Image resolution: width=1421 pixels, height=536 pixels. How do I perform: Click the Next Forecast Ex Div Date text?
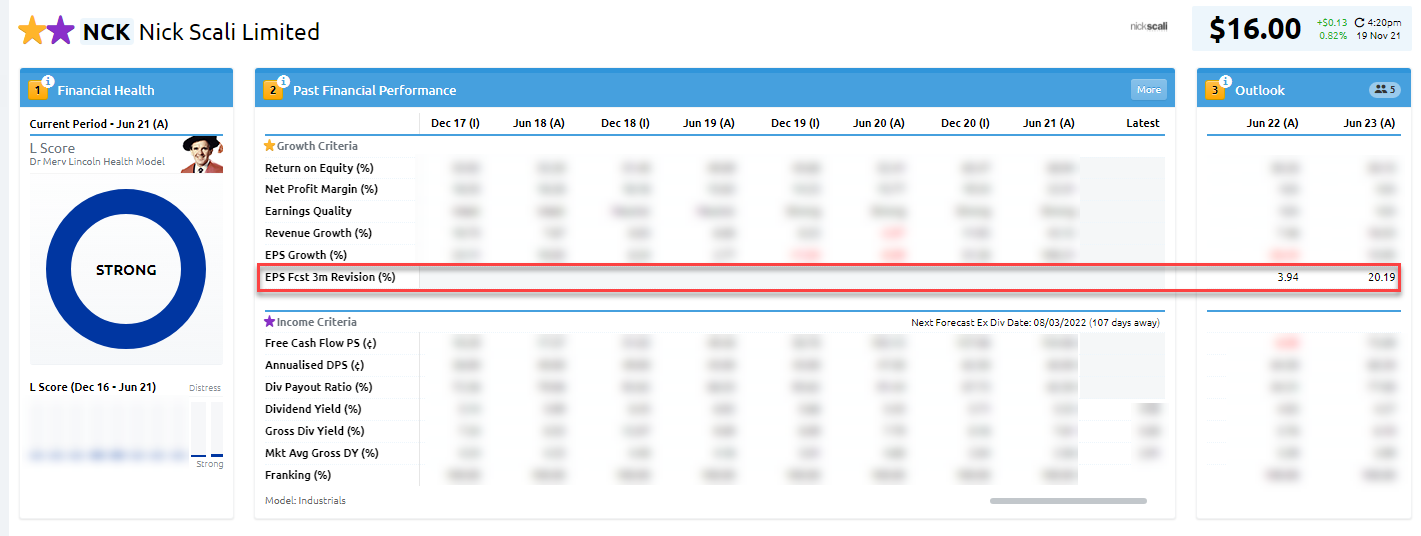(1035, 322)
